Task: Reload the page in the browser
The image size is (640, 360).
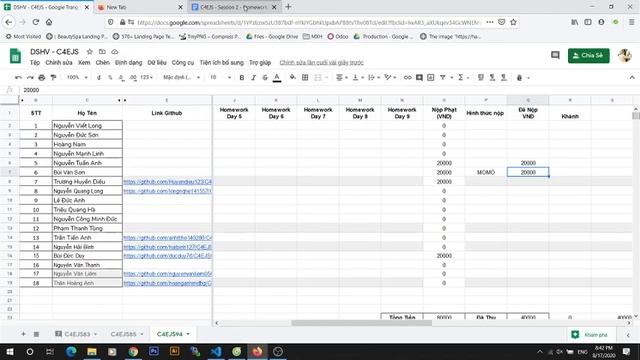Action: 36,22
